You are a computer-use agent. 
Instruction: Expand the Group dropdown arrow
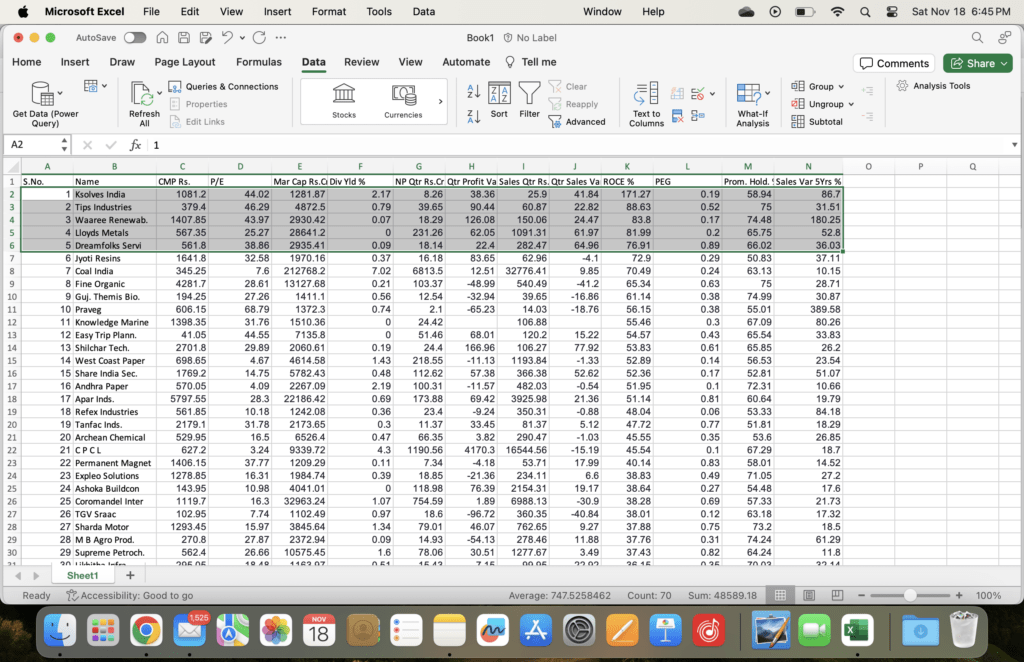tap(841, 86)
